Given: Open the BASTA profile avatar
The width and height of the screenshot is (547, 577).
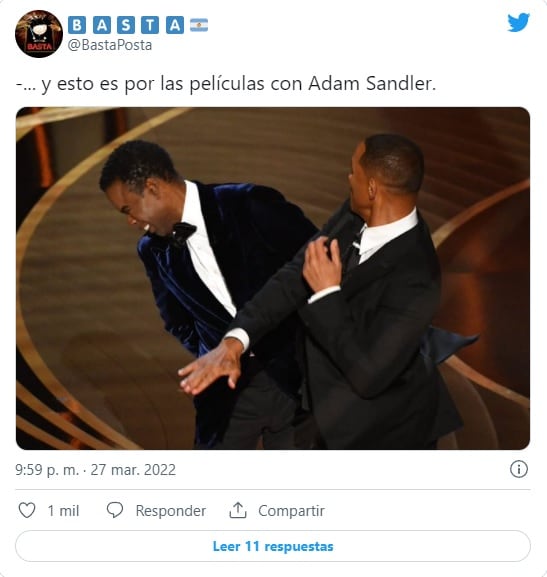Looking at the screenshot, I should coord(39,34).
